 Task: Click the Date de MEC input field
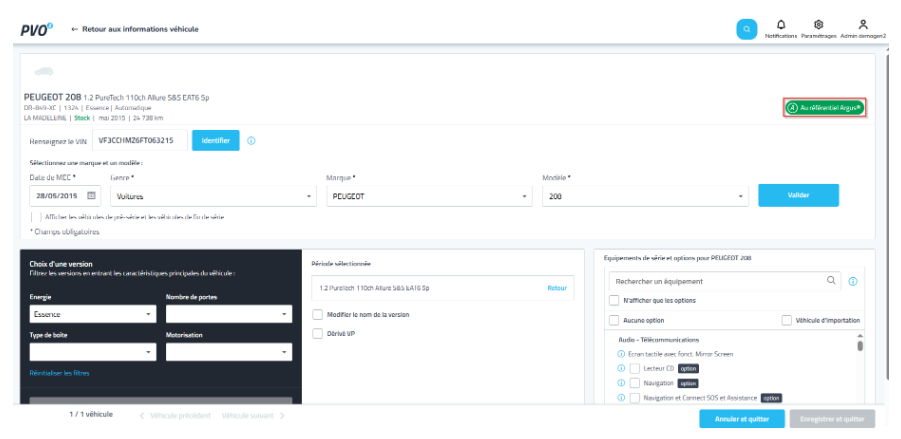[65, 195]
